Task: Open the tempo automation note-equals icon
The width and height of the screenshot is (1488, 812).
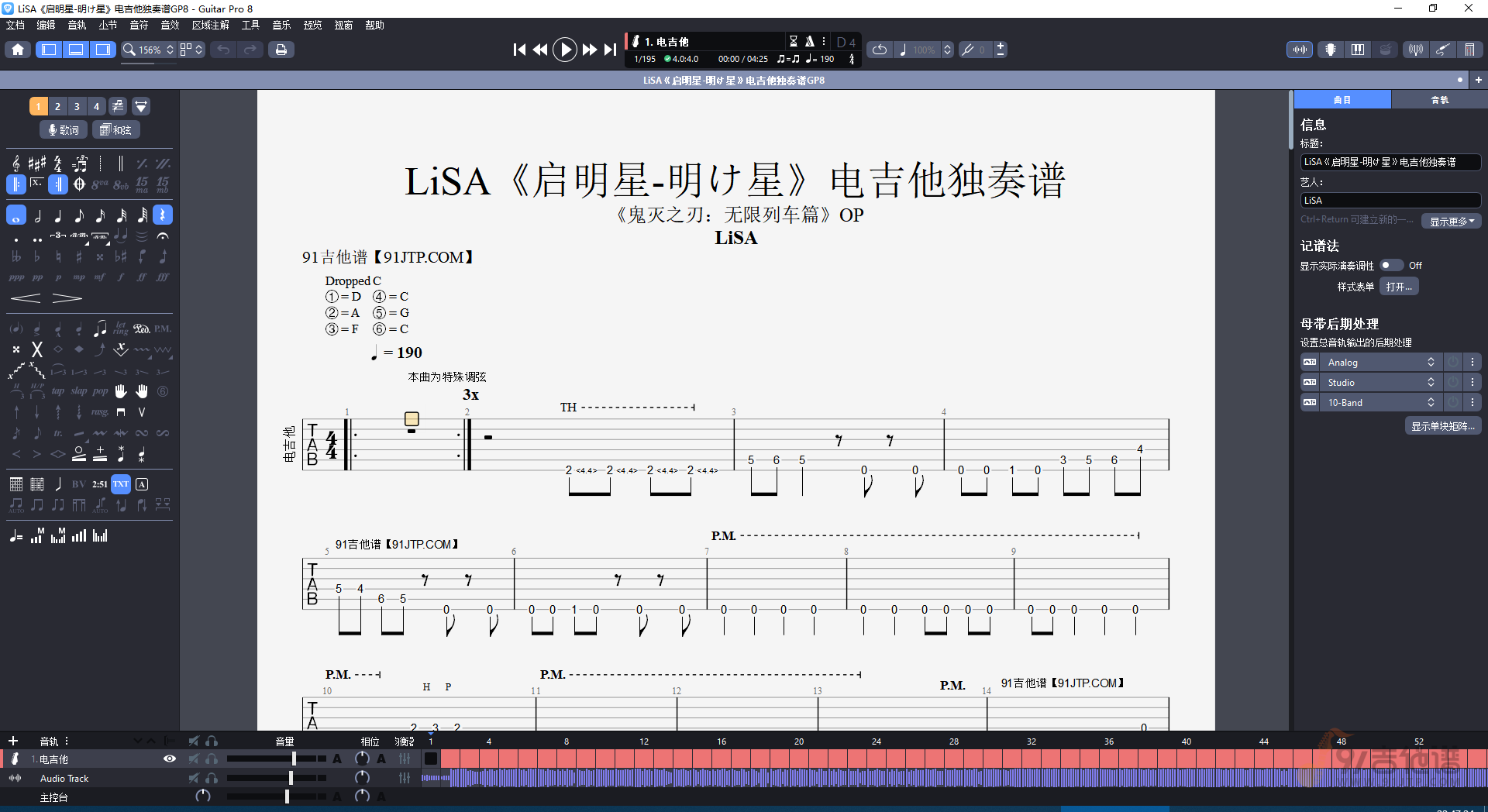Action: [16, 536]
